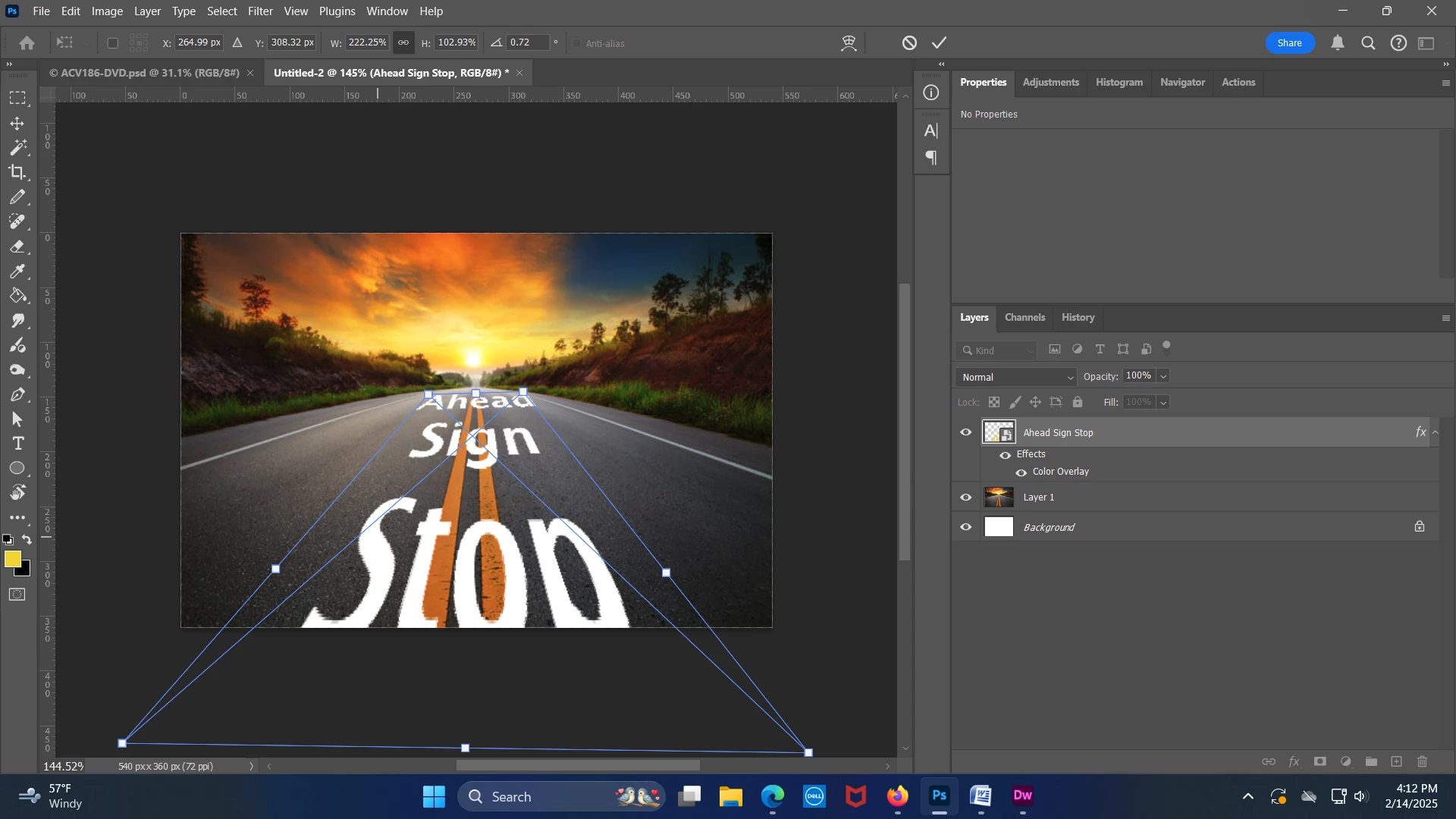Switch to the Channels tab
Screen dimensions: 1456x819
pos(1025,318)
